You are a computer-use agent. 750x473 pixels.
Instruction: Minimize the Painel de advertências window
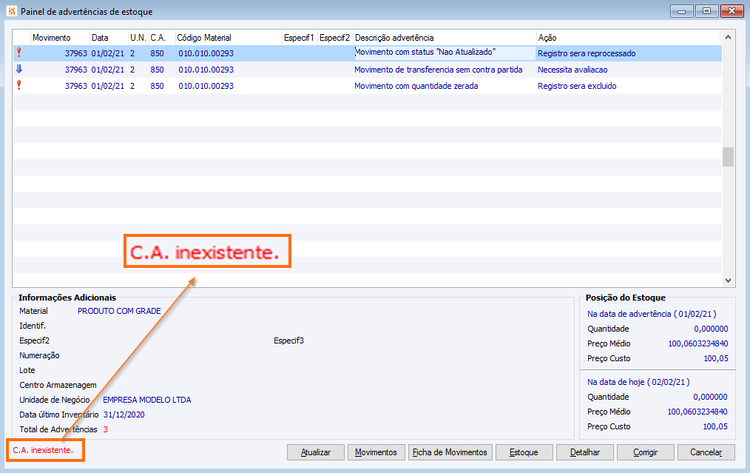tap(682, 11)
